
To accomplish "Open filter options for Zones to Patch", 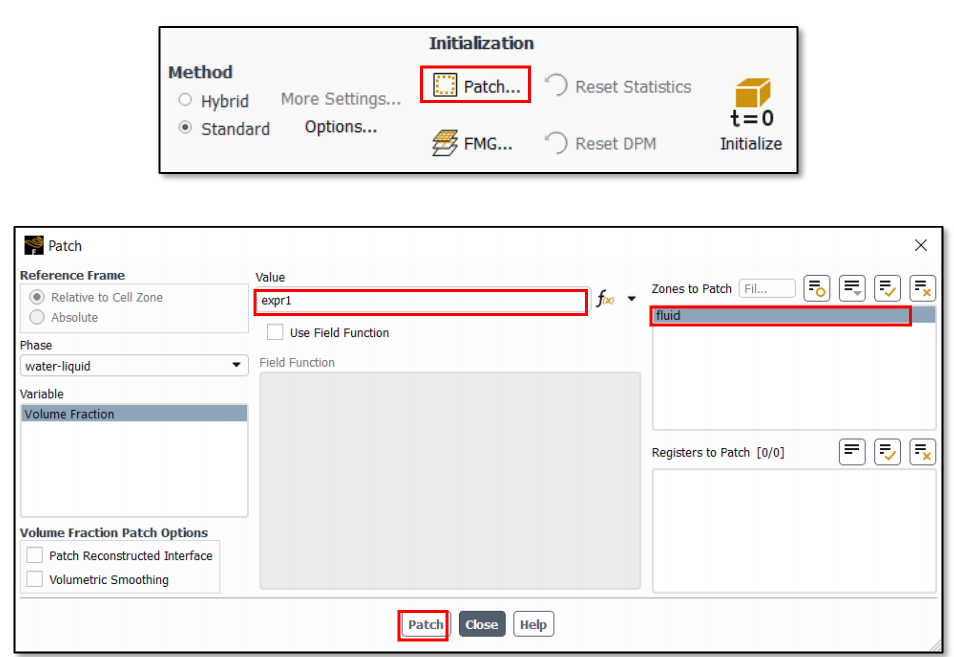I will pyautogui.click(x=852, y=288).
